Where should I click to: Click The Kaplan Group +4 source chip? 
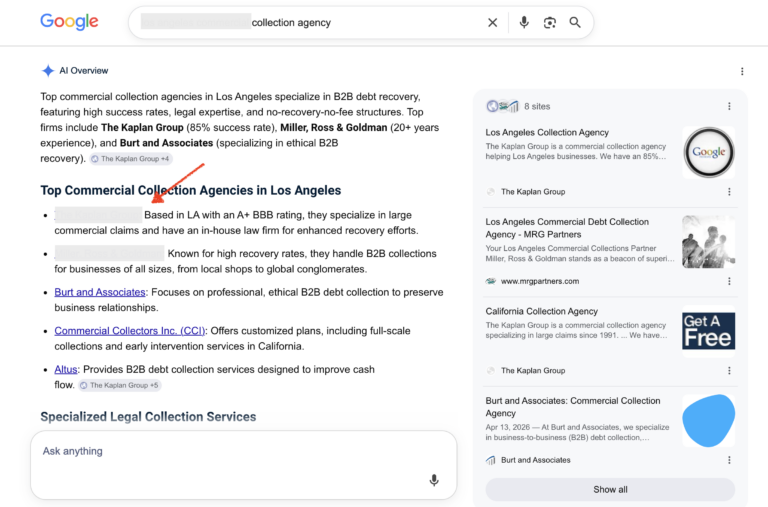[130, 159]
